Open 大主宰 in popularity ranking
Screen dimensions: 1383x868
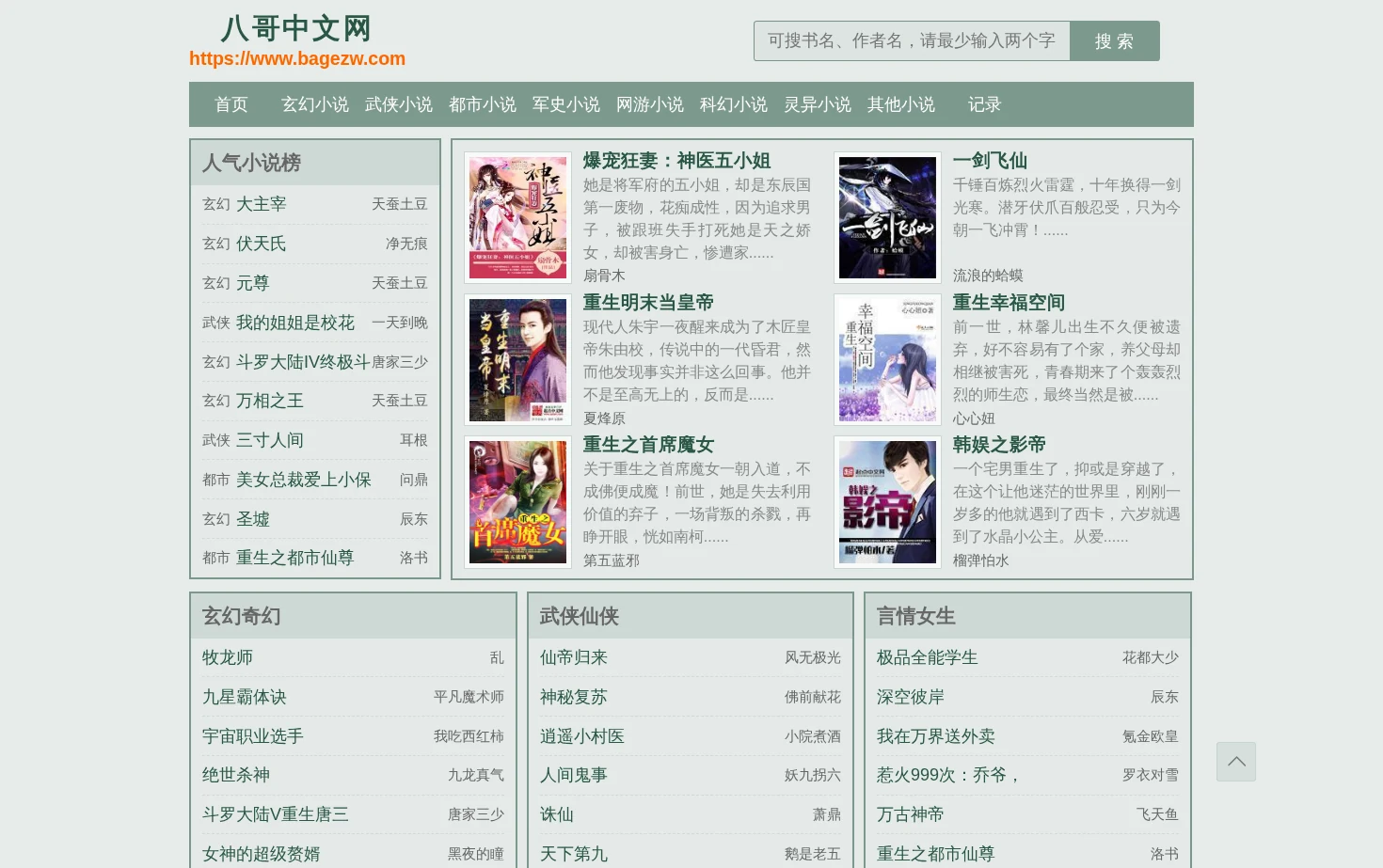click(262, 204)
